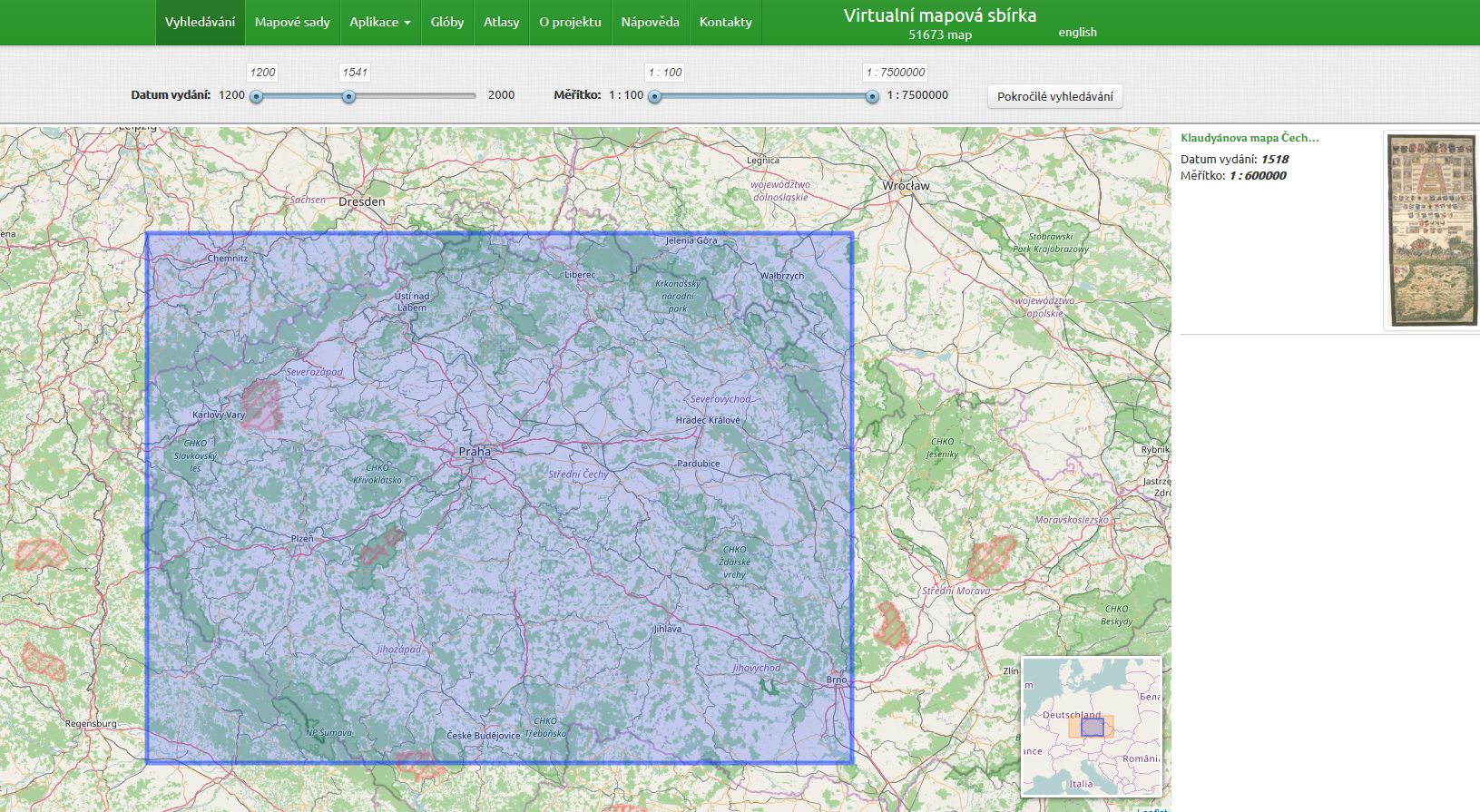Click Datum vydání value 1518
This screenshot has height=812, width=1480.
pyautogui.click(x=1274, y=159)
